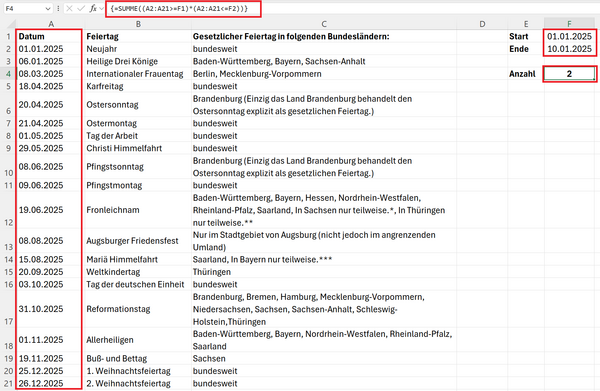Click the Ostersonntag cell
600x391 pixels.
[x=138, y=105]
